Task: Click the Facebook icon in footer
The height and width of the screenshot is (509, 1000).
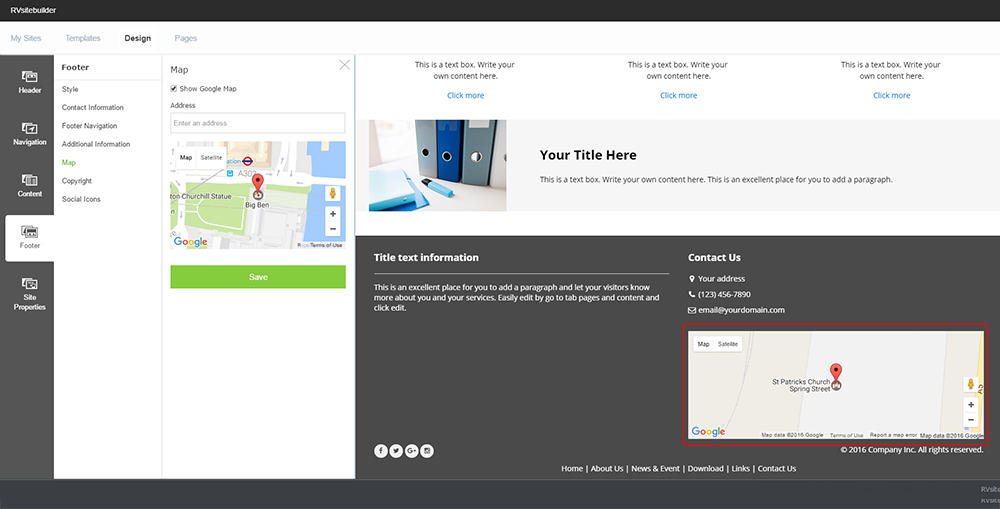Action: [381, 451]
